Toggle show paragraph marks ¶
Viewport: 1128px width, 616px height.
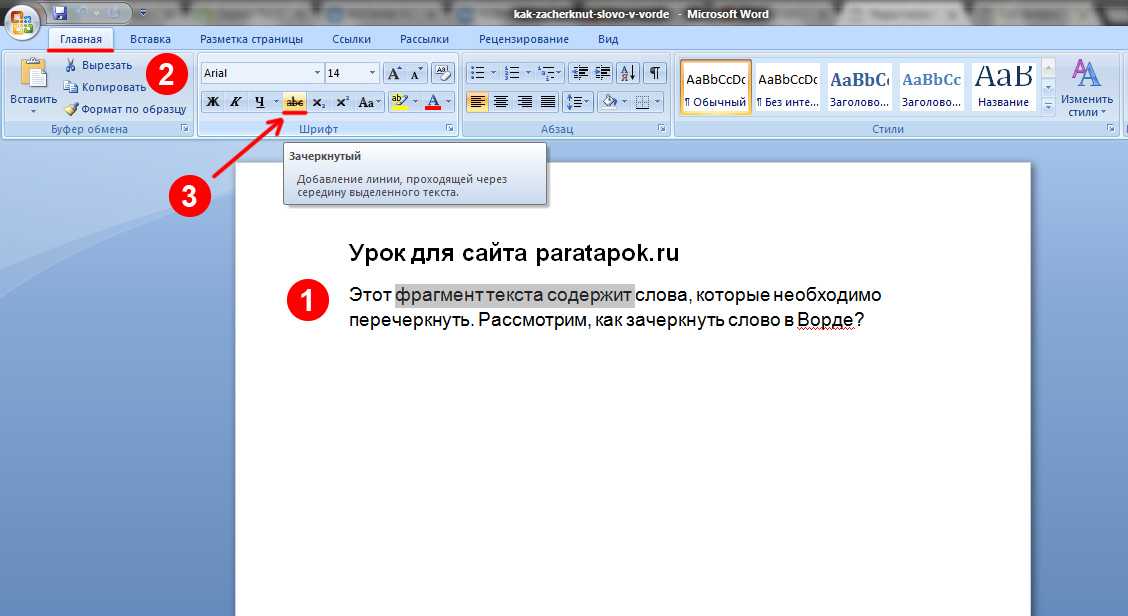(655, 73)
